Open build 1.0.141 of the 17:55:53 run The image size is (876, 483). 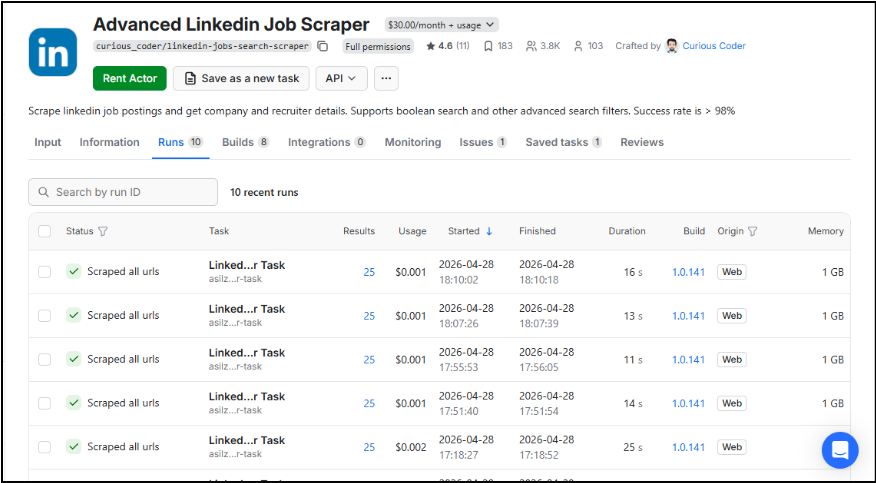click(688, 360)
